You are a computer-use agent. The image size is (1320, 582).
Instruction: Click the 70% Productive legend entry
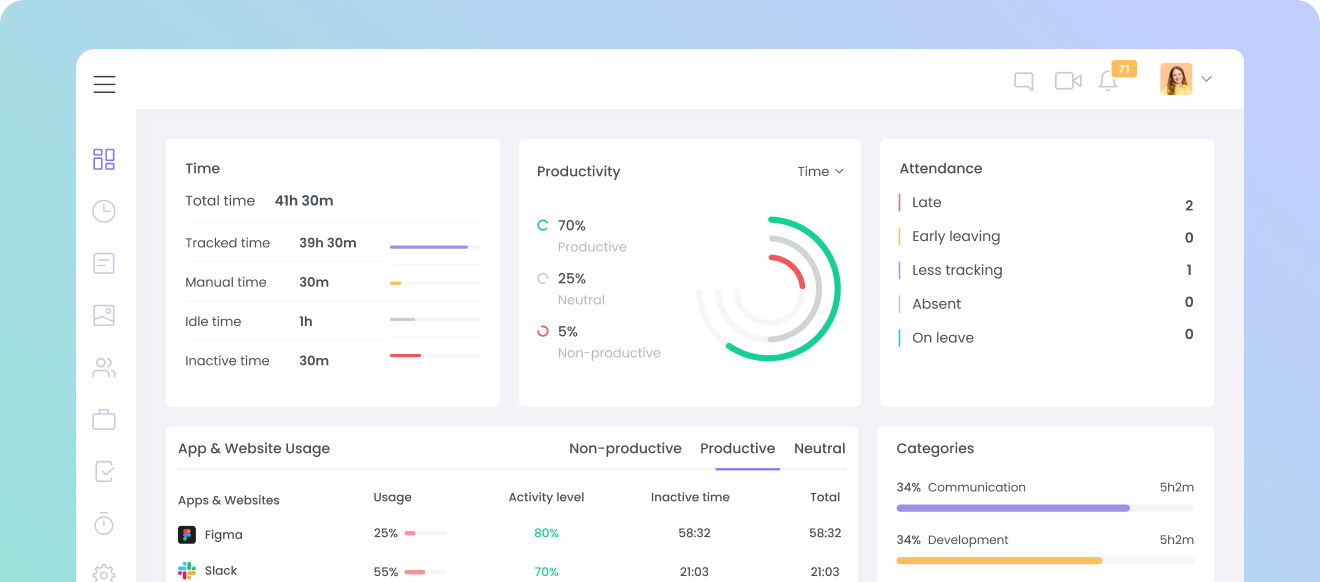pos(582,236)
